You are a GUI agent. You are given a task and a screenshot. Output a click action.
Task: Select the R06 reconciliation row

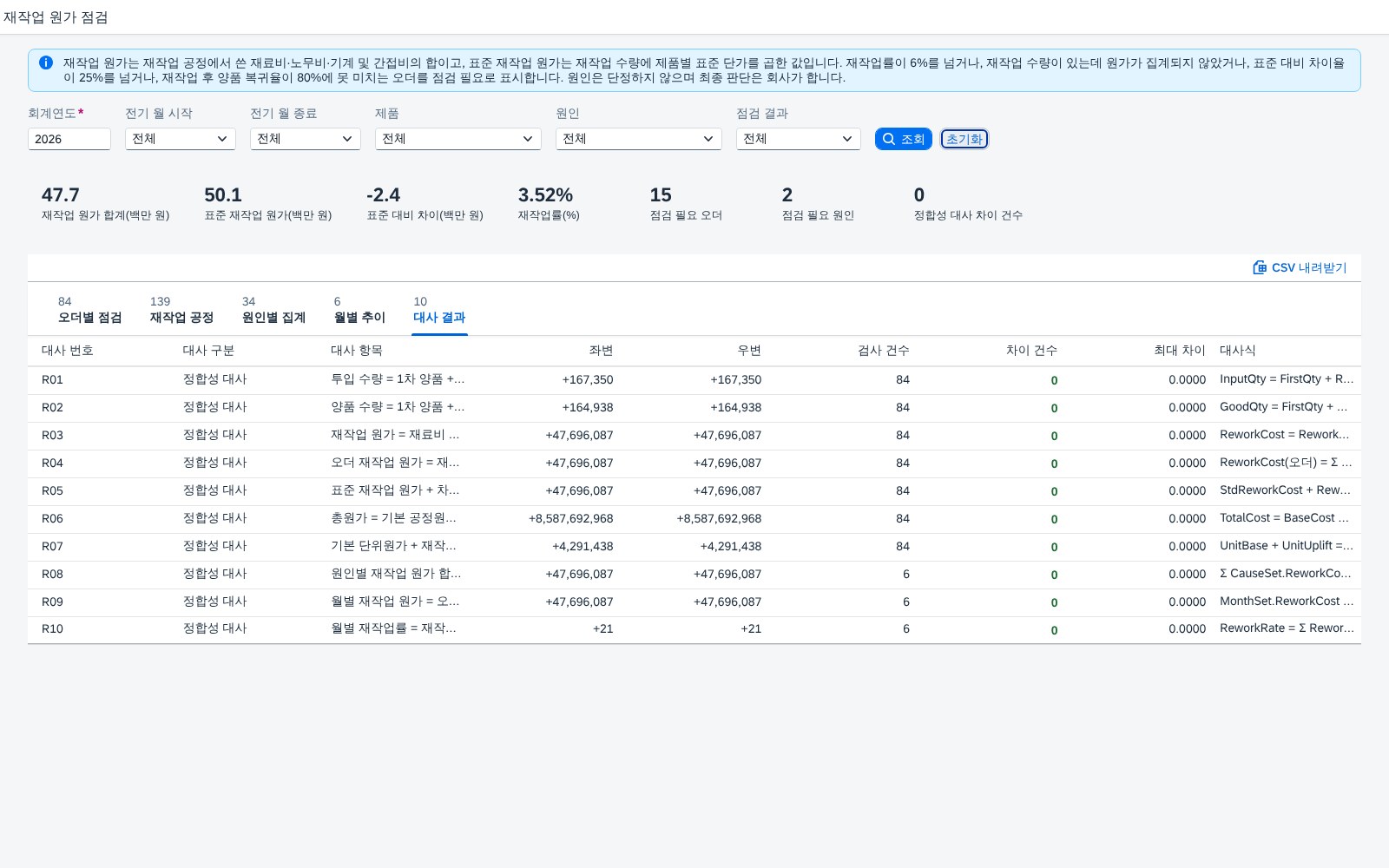694,519
